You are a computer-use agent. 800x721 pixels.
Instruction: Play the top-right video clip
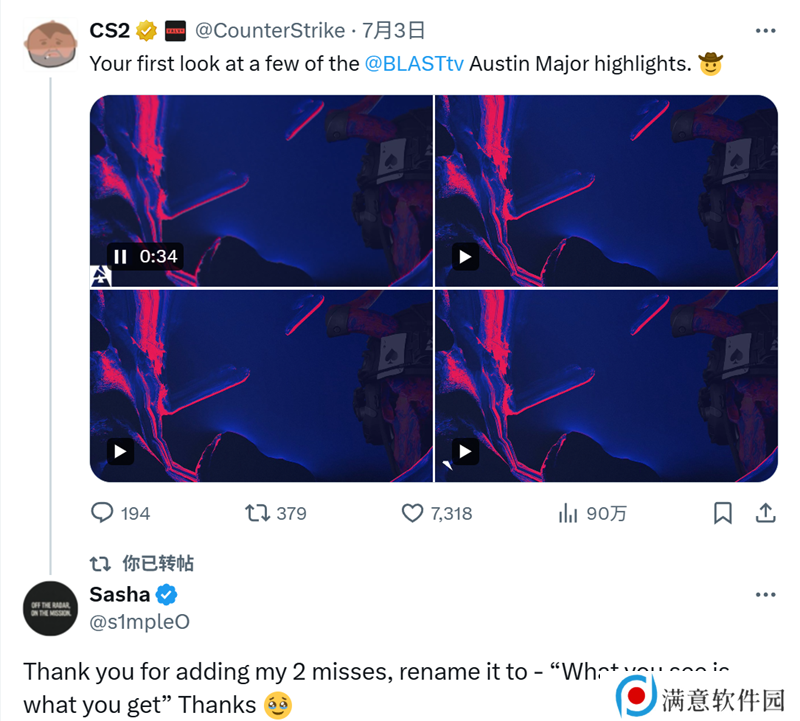coord(465,256)
